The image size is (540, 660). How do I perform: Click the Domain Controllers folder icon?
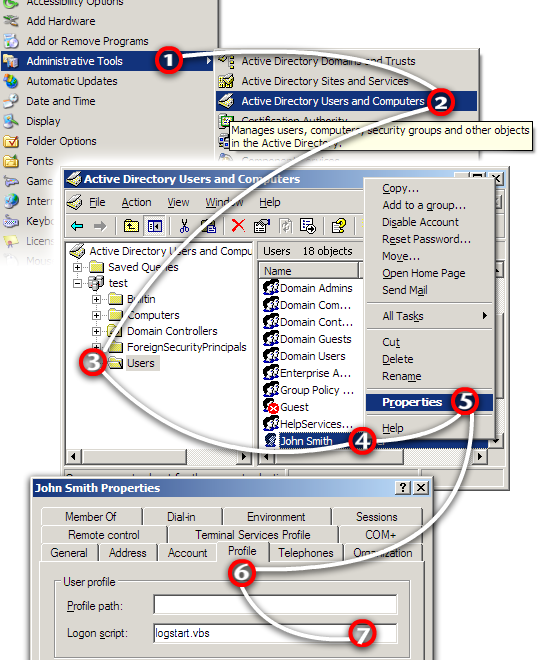click(115, 331)
